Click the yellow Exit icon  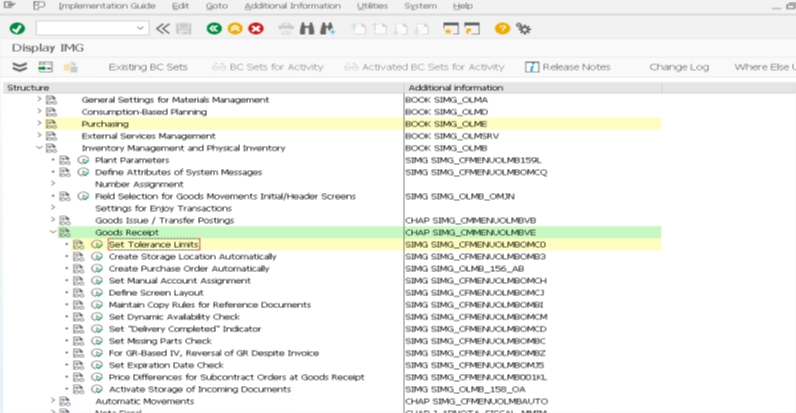pos(235,28)
